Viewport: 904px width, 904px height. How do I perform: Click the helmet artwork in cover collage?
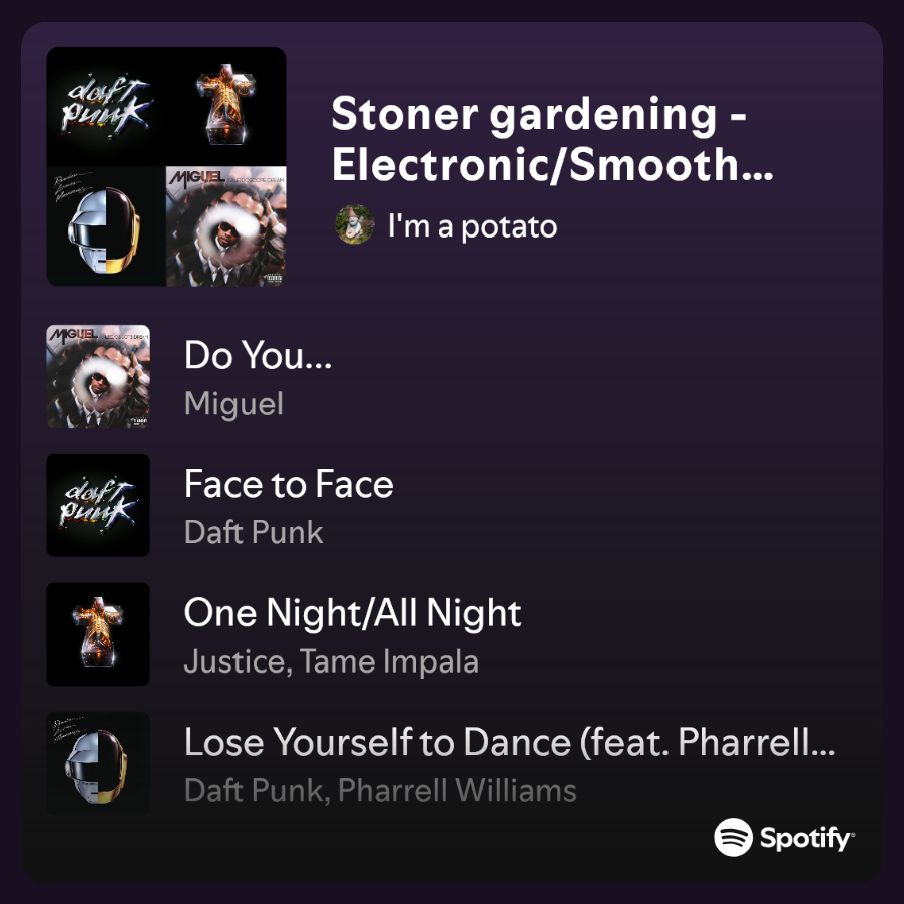106,226
